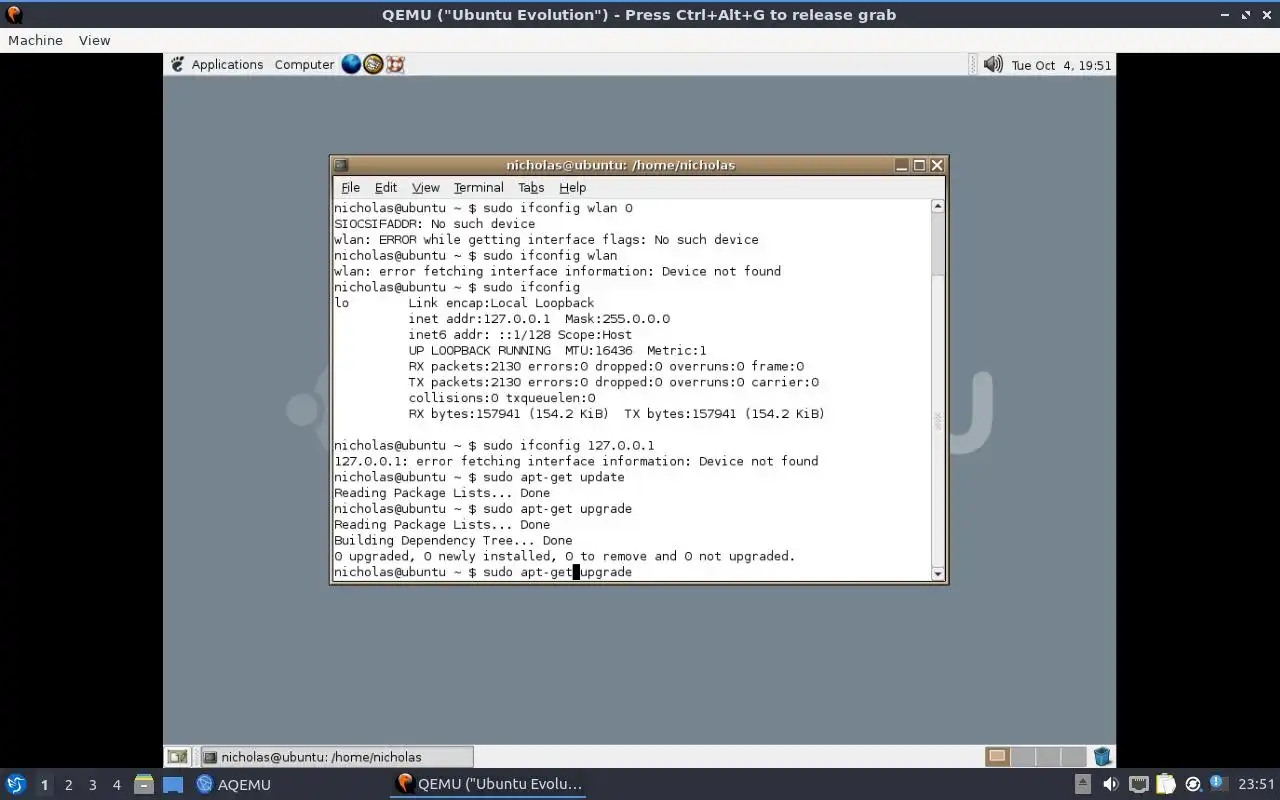Switch to the AQEMU taskbar entry
1280x800 pixels.
tap(233, 784)
